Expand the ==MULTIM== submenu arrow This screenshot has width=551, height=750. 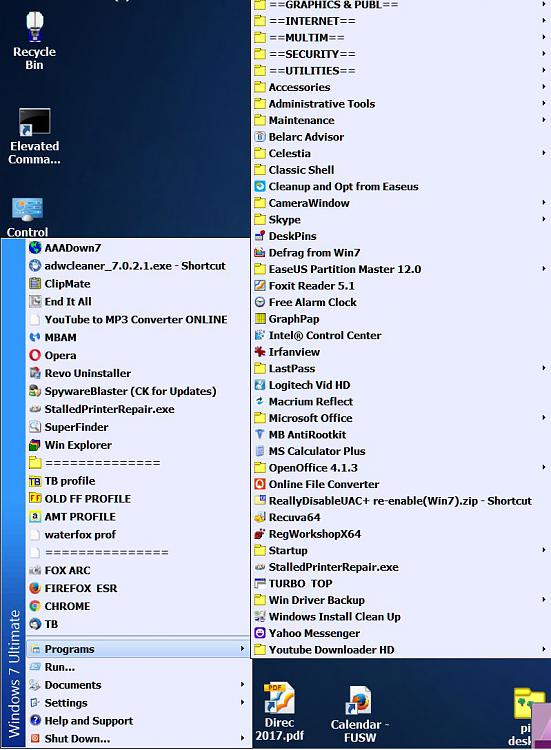tap(543, 37)
